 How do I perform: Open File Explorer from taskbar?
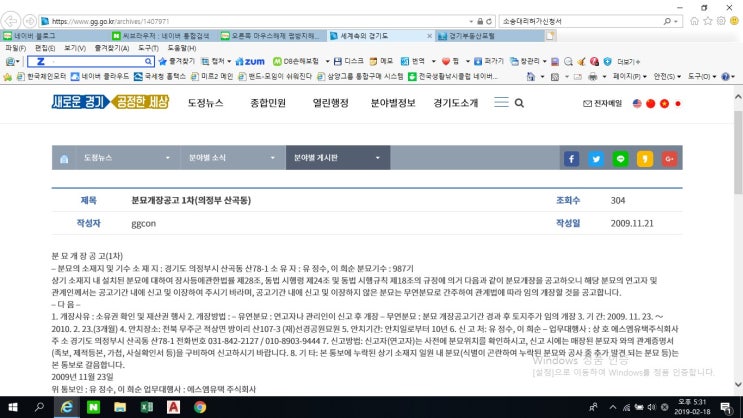pyautogui.click(x=120, y=407)
